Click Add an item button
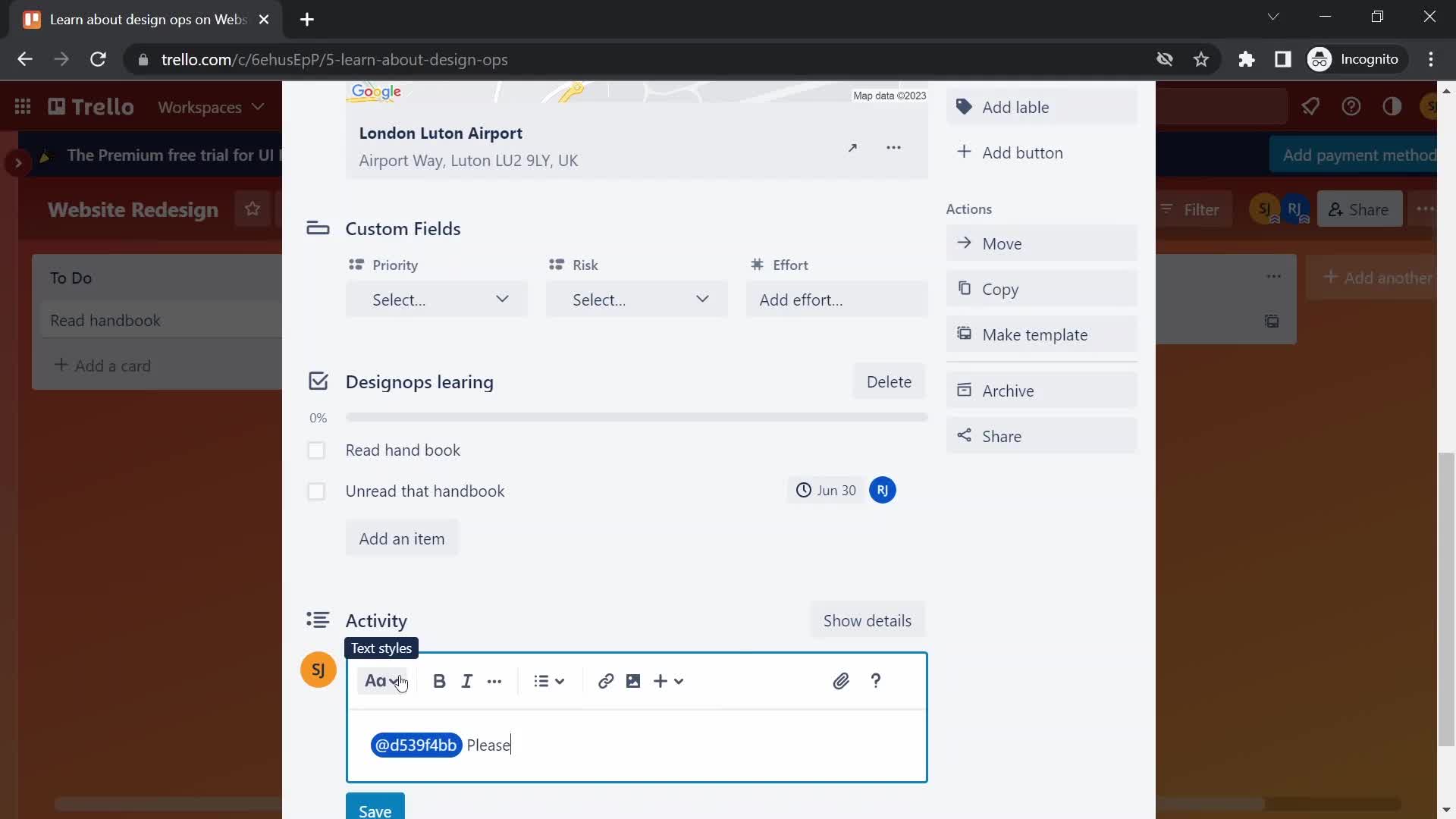The height and width of the screenshot is (819, 1456). click(402, 538)
